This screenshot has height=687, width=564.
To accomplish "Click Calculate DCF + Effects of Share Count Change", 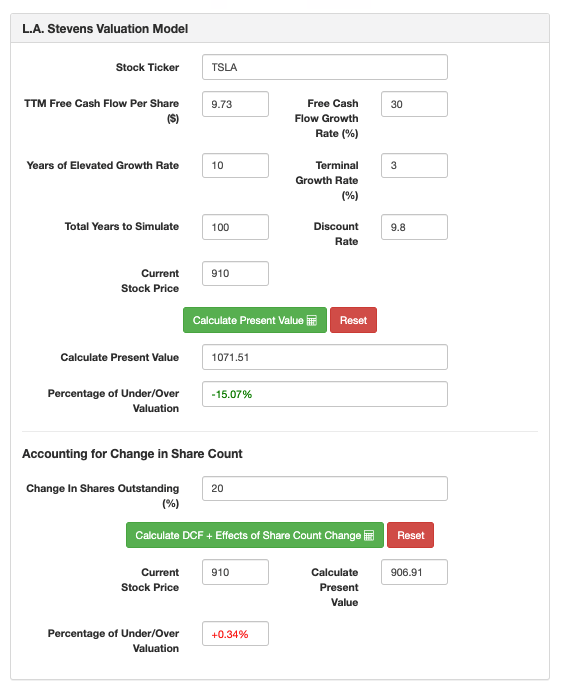I will coord(255,535).
